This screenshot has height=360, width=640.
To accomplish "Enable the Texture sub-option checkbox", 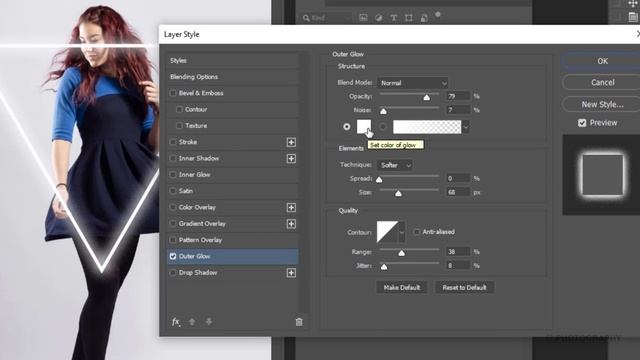I will 179,126.
